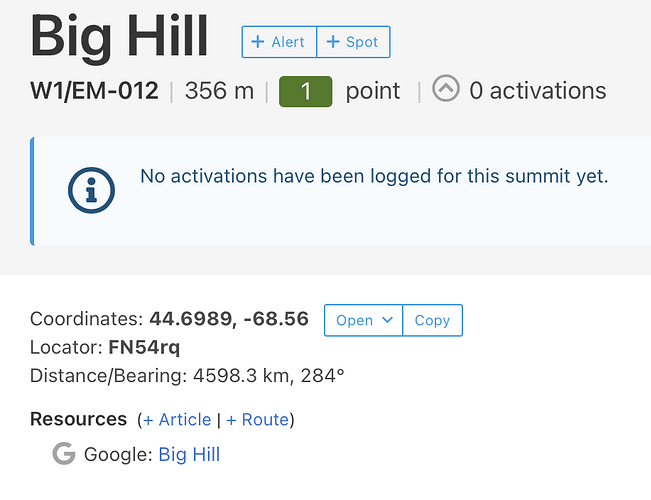Click the activations chevron-up circle icon
Screen dimensions: 651x500
pos(446,90)
